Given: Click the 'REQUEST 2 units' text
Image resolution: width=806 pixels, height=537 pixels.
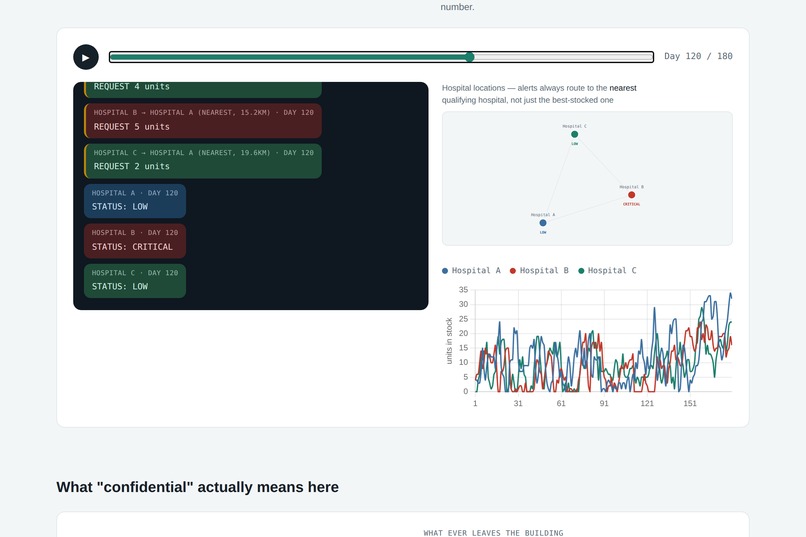Looking at the screenshot, I should click(x=132, y=166).
